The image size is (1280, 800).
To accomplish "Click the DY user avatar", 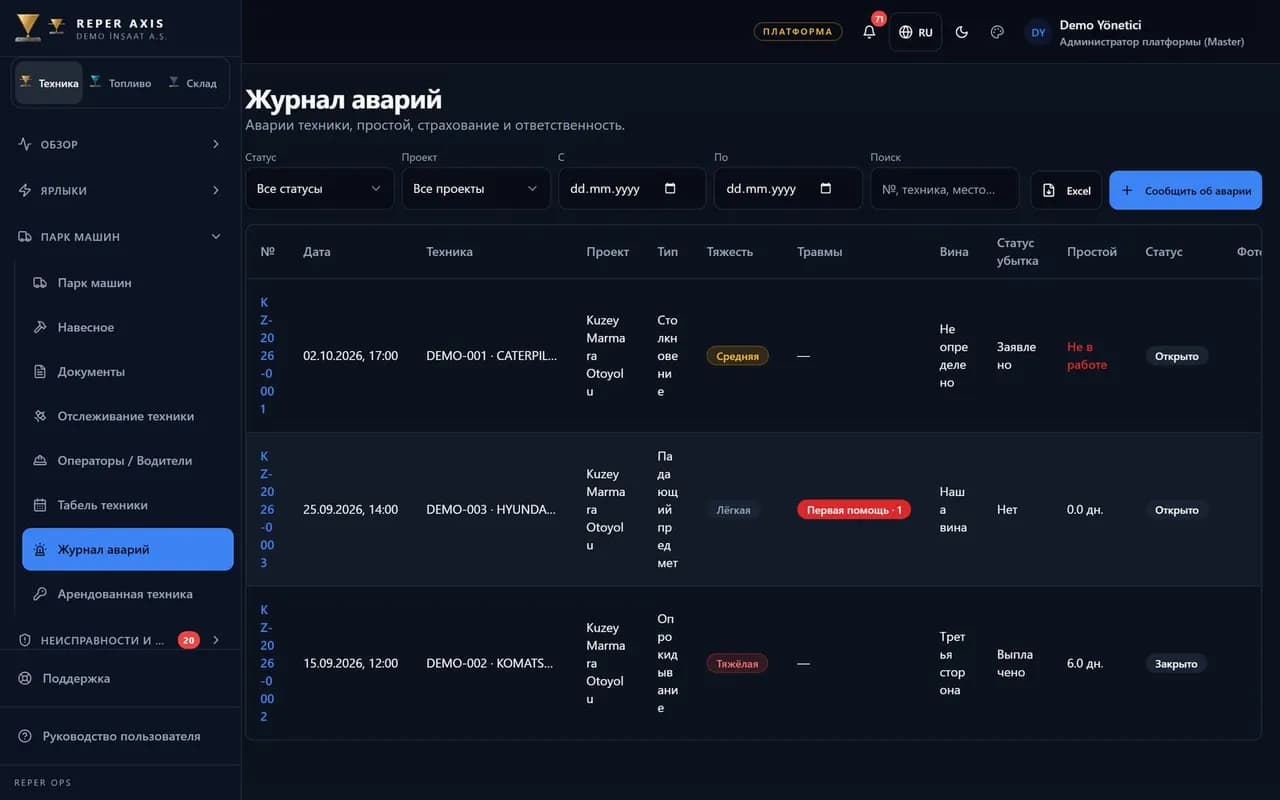I will point(1038,32).
